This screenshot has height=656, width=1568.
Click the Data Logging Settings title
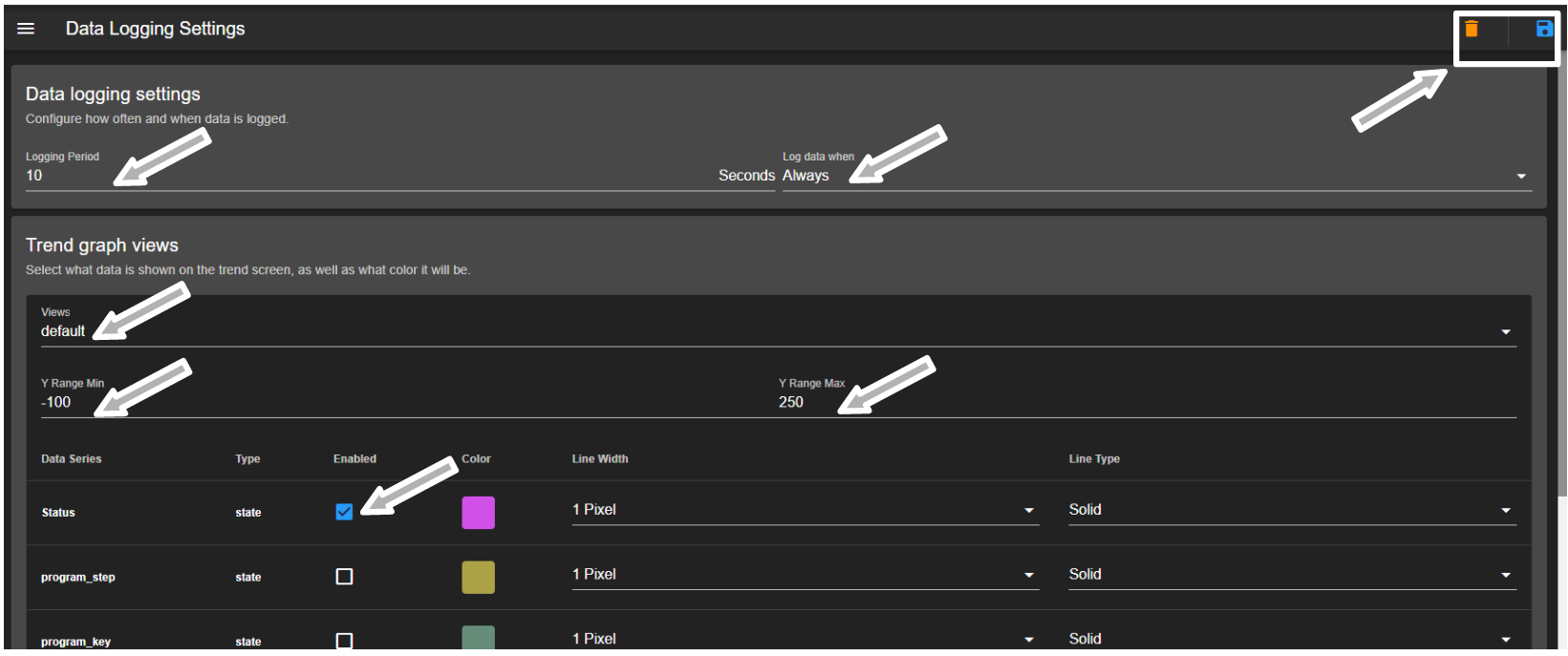tap(155, 29)
